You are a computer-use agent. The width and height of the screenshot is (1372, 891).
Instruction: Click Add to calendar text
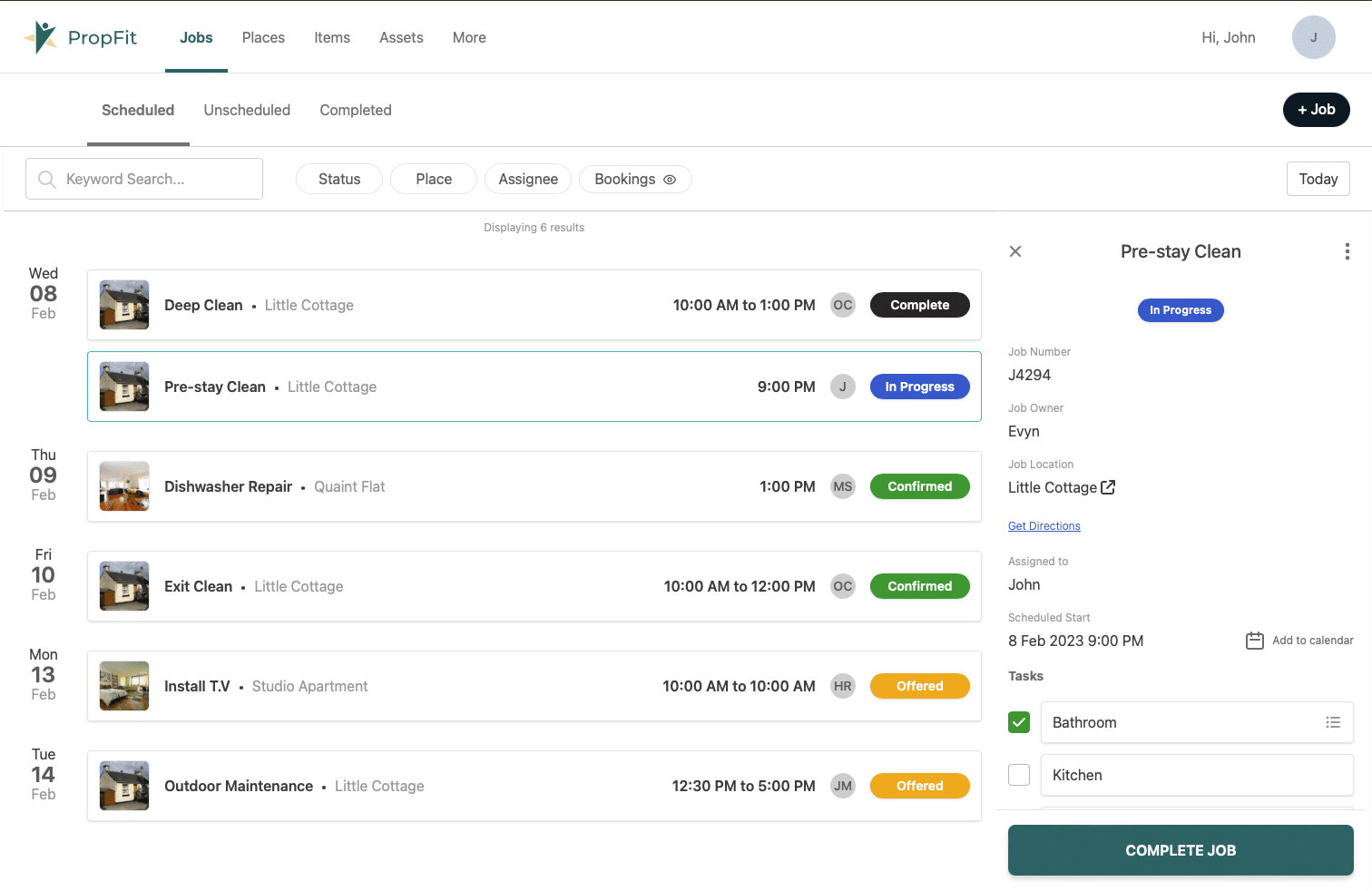click(x=1313, y=641)
